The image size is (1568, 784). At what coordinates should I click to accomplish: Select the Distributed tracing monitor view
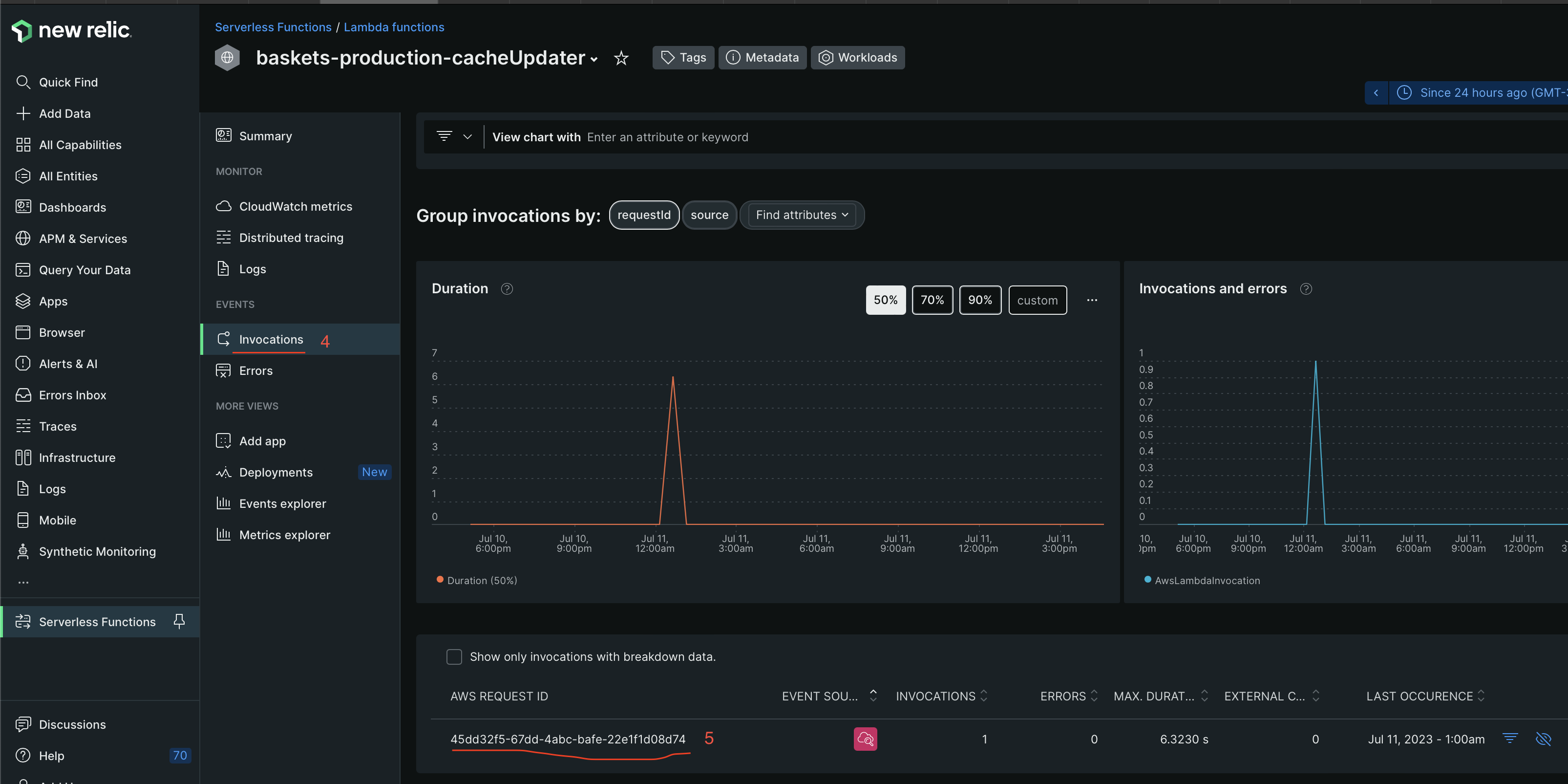pyautogui.click(x=291, y=238)
